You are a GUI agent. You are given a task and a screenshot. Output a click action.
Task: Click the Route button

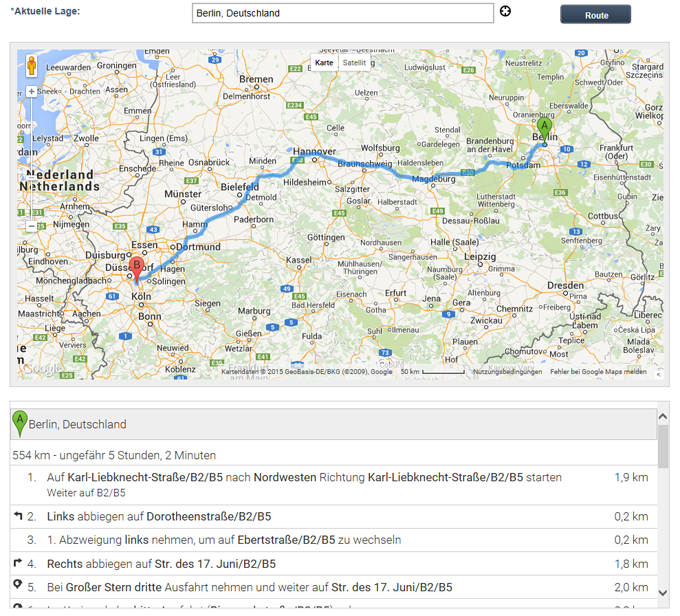595,14
